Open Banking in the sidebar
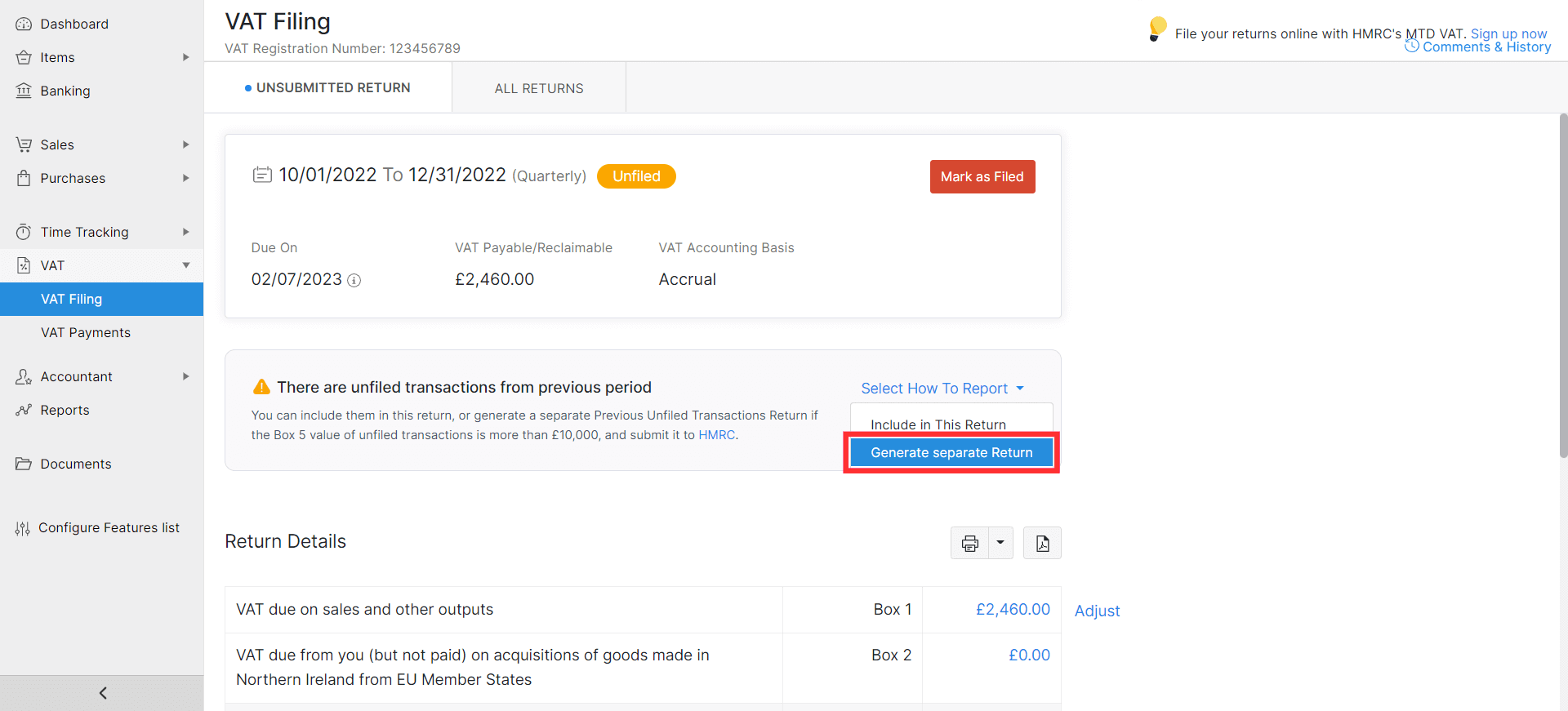 coord(65,91)
